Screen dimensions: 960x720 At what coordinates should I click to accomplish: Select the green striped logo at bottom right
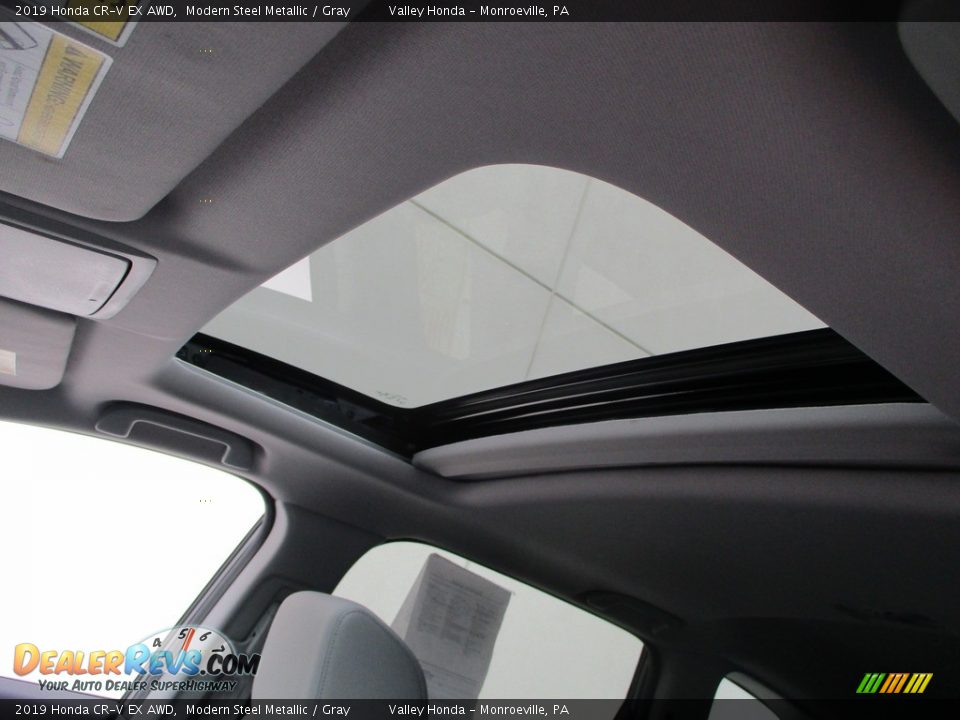click(895, 683)
